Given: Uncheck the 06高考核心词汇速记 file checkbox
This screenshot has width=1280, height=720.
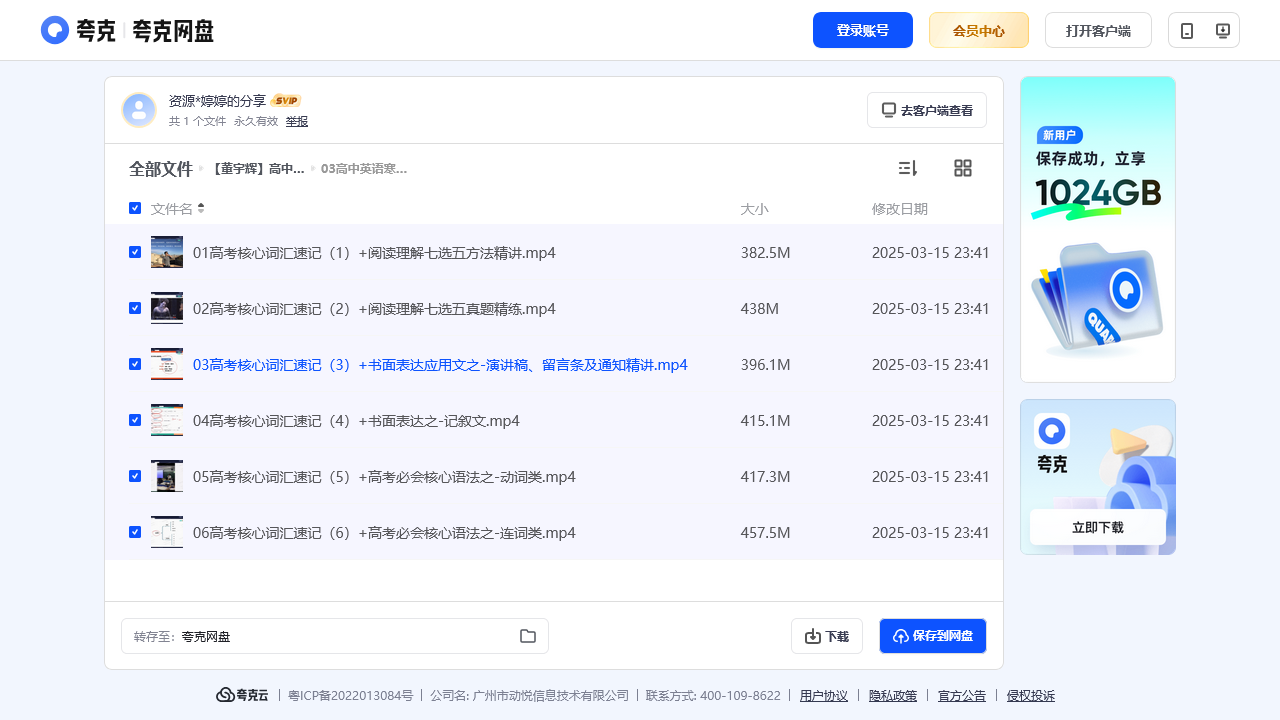Looking at the screenshot, I should (135, 532).
